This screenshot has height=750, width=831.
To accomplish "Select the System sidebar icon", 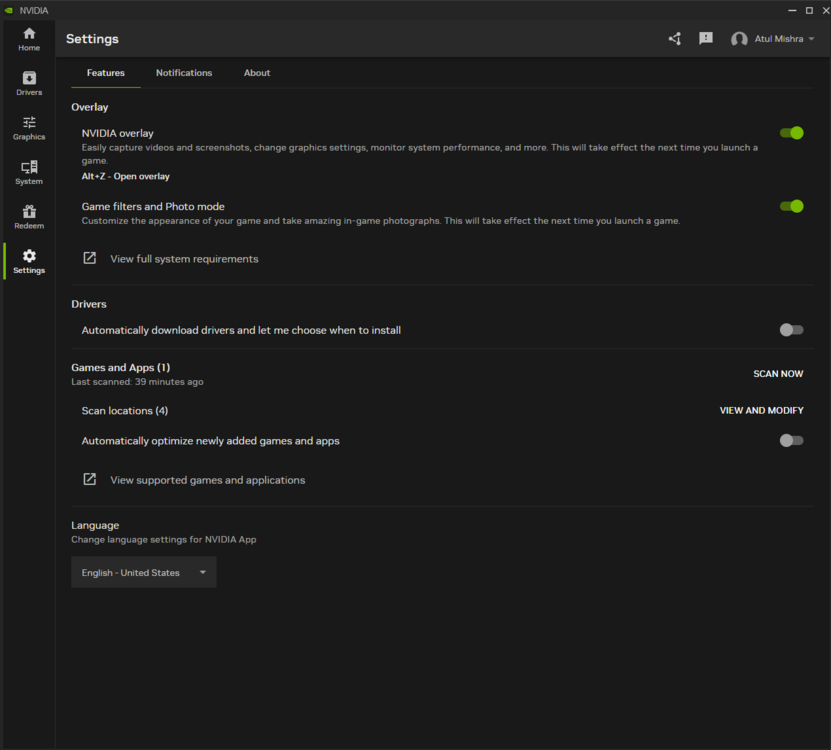I will pos(29,172).
